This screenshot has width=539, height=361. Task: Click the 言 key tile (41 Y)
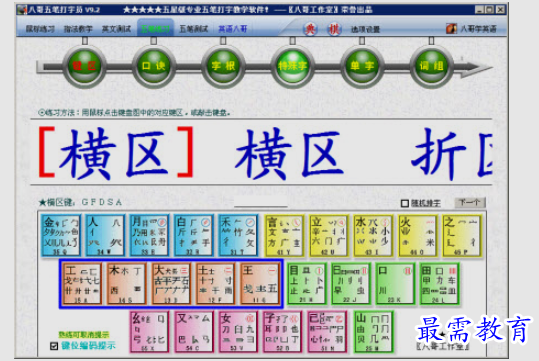pos(284,236)
